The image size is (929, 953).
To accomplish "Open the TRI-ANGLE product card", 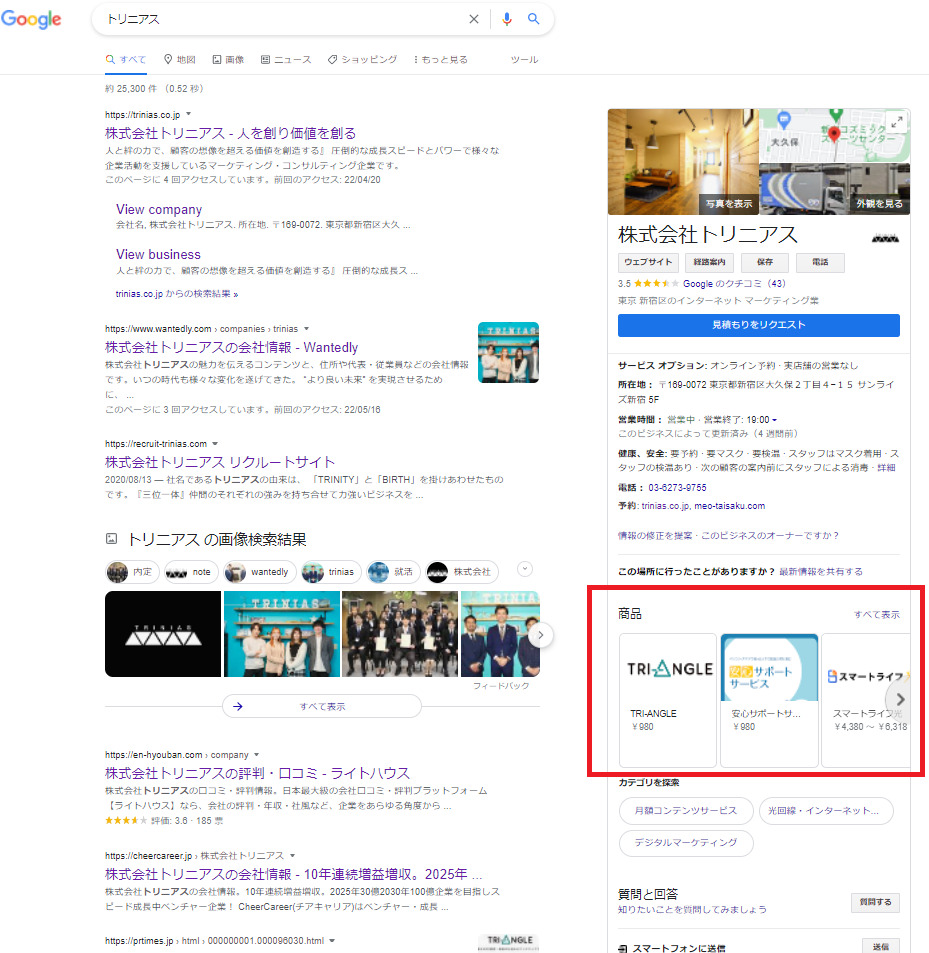I will point(668,700).
